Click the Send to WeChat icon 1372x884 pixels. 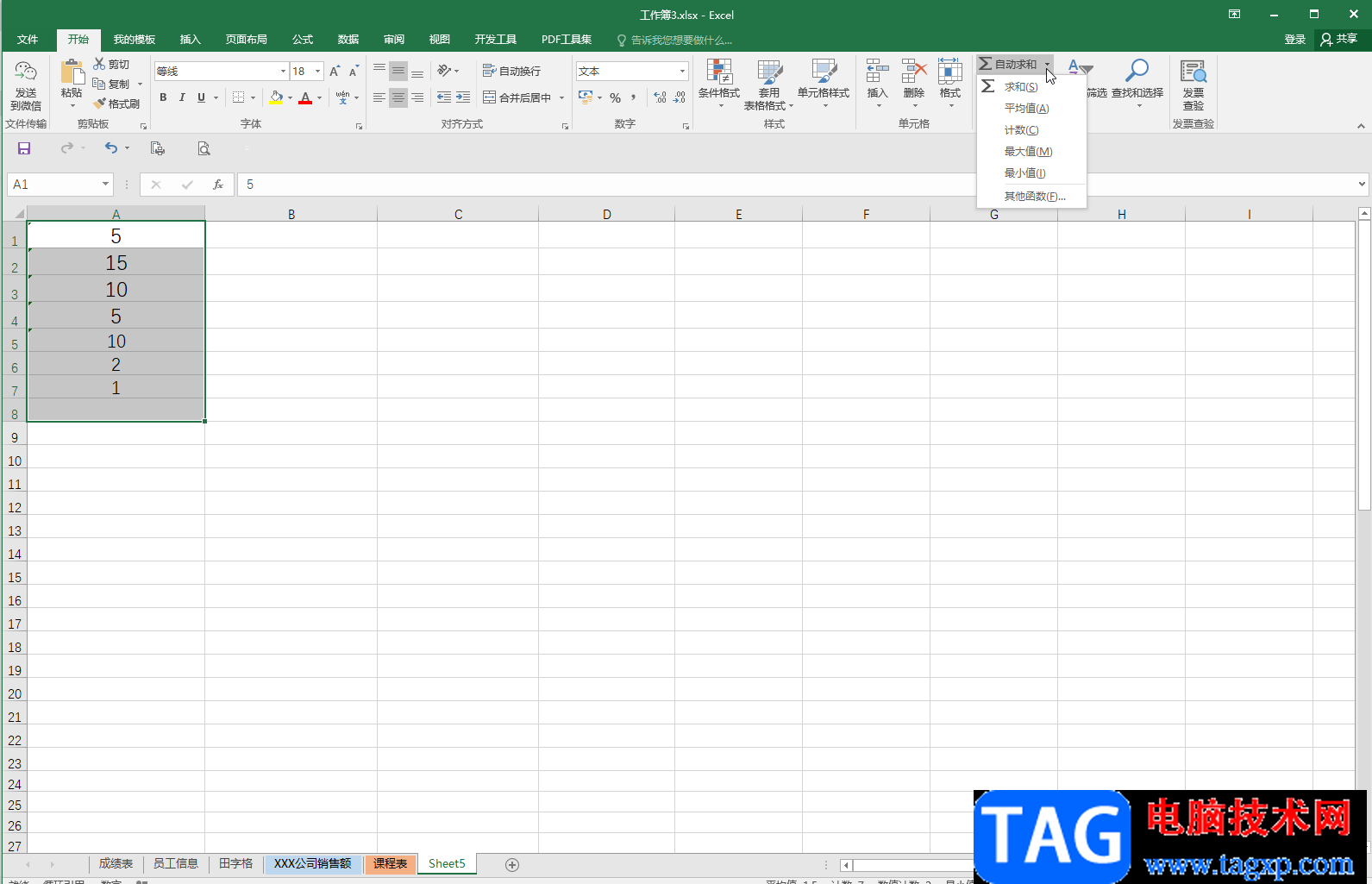pos(26,72)
